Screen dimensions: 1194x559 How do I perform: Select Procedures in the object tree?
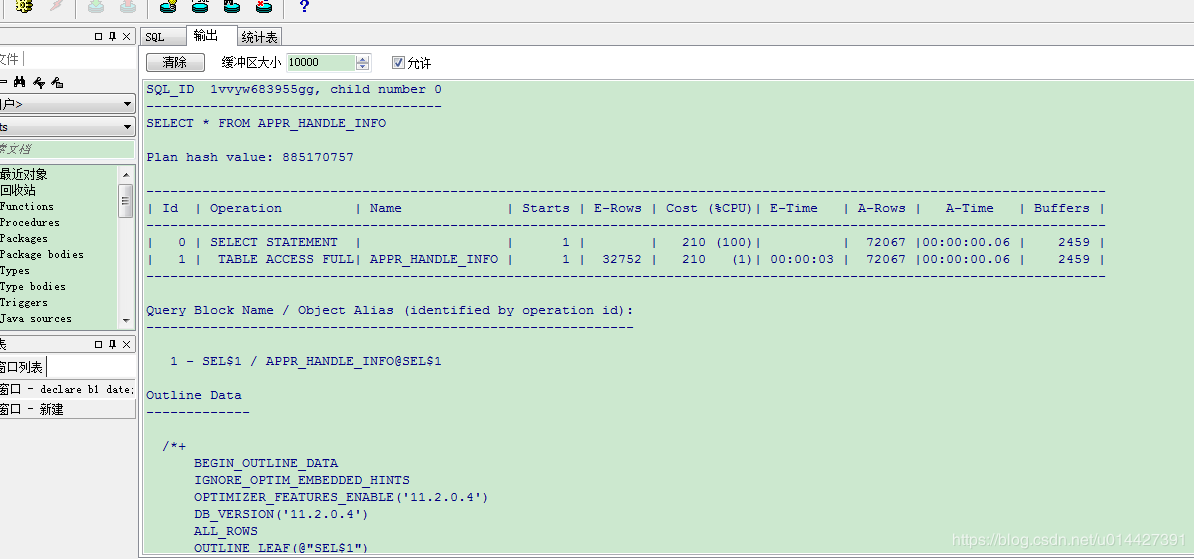coord(30,222)
